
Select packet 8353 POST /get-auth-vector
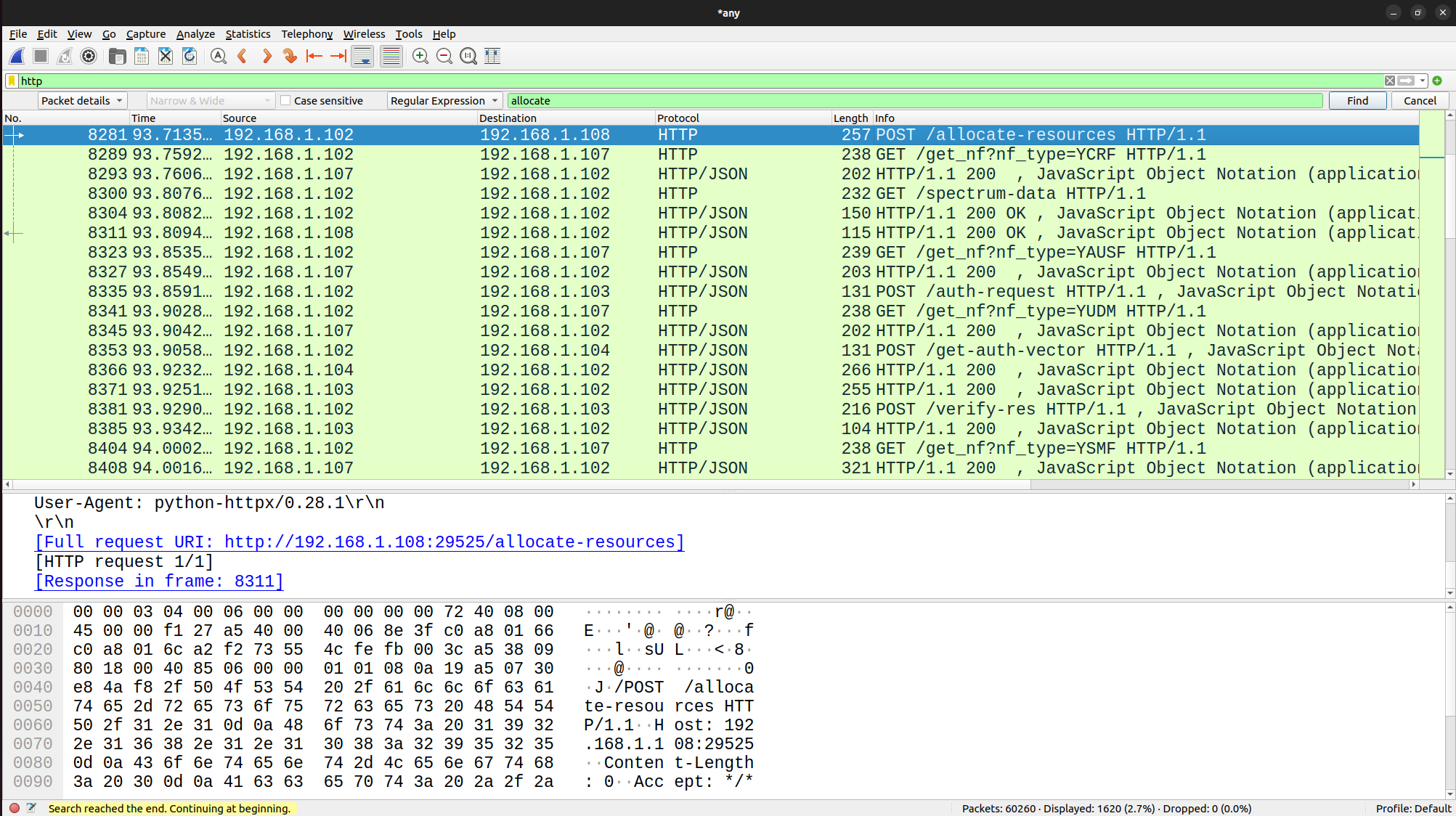coord(711,351)
